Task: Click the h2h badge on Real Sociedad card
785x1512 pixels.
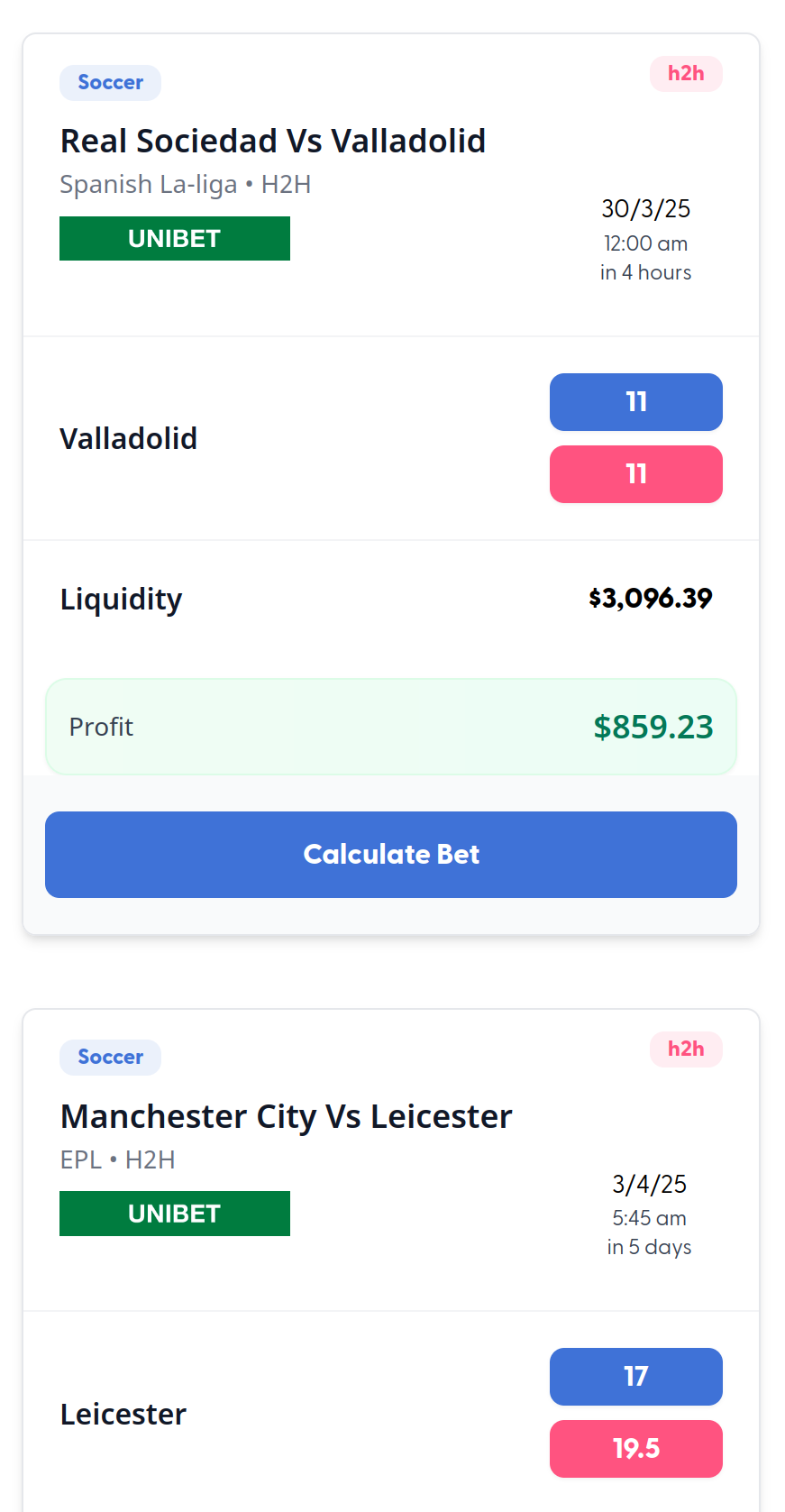Action: (686, 74)
